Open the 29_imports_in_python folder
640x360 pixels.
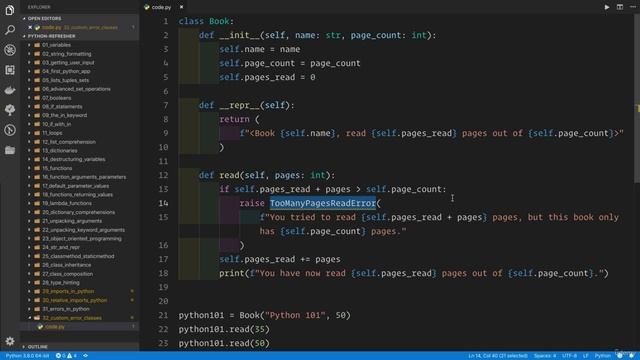(68, 291)
